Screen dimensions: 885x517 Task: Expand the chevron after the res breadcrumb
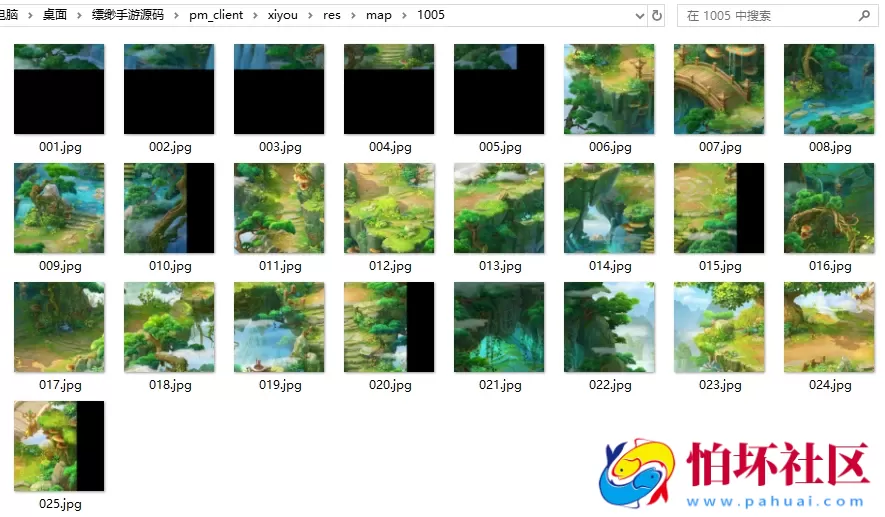[x=351, y=16]
